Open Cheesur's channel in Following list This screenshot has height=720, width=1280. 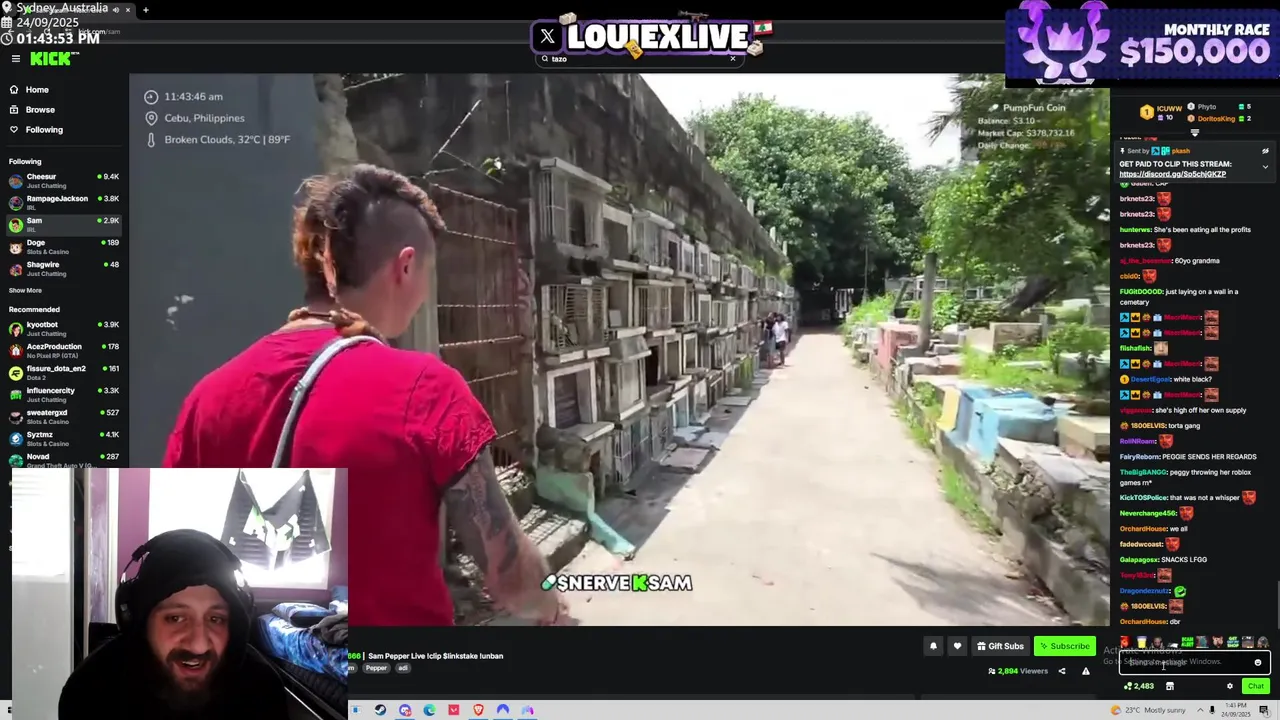(x=64, y=181)
